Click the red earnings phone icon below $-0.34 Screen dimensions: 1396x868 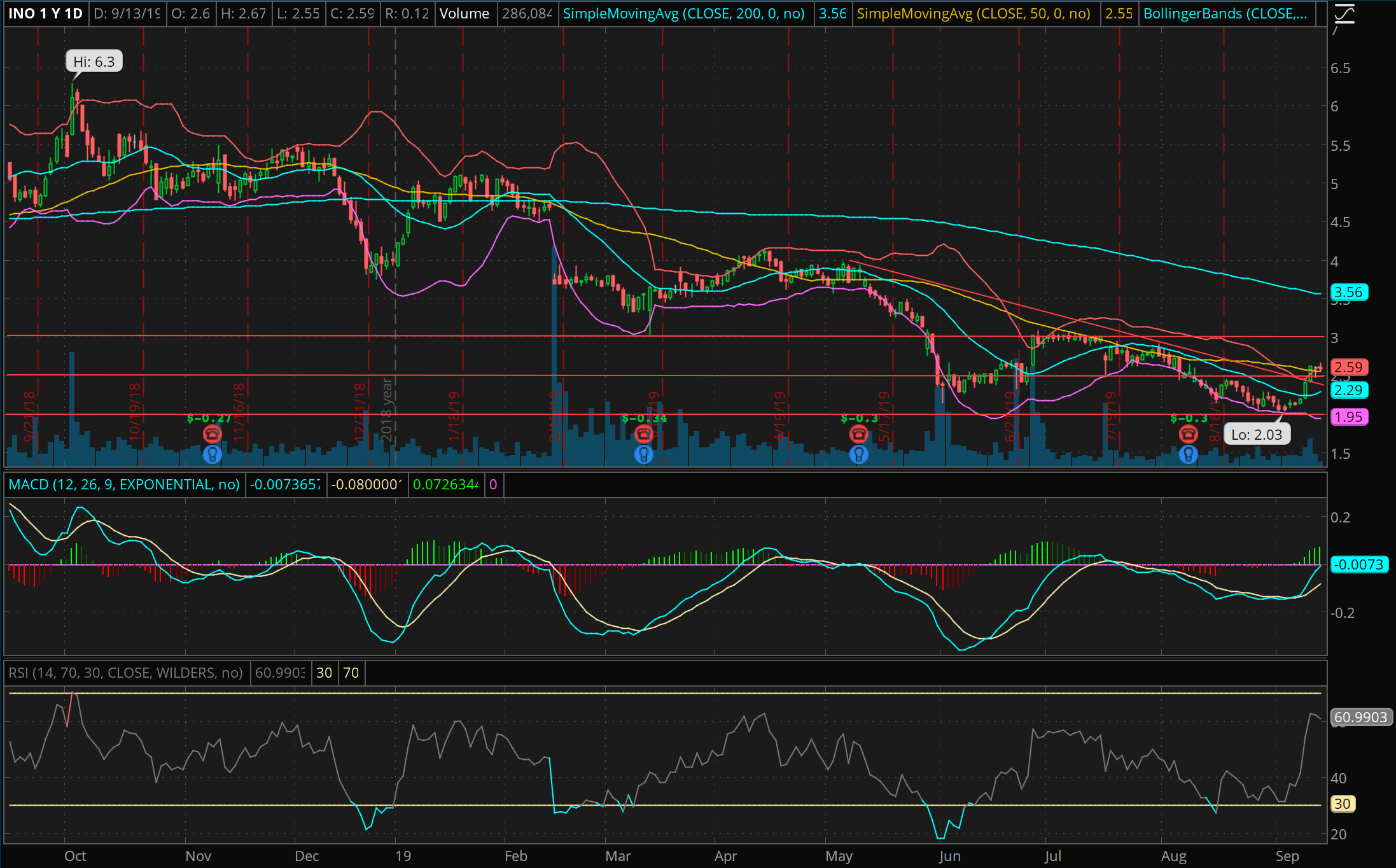[x=643, y=434]
